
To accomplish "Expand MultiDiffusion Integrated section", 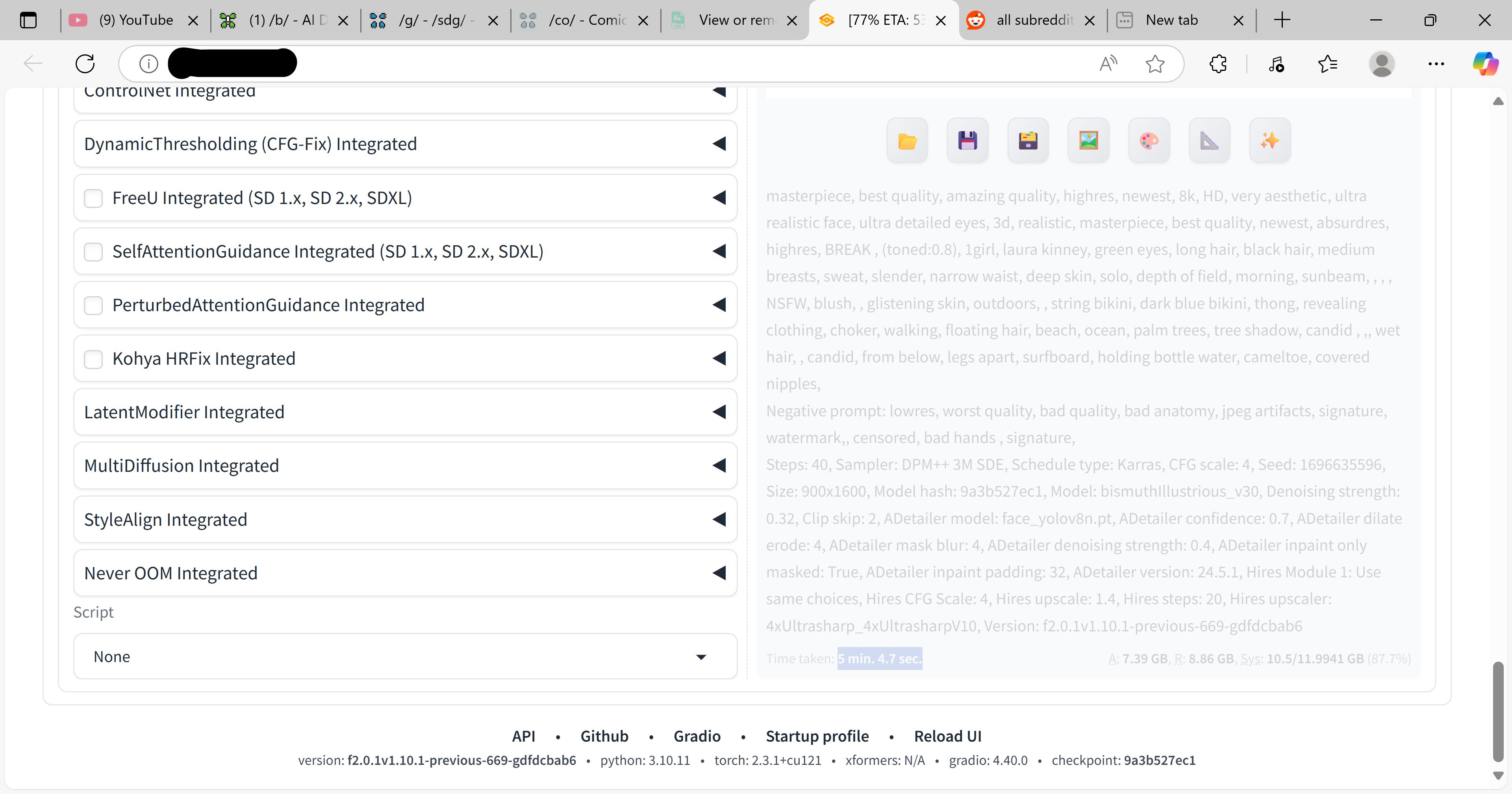I will point(405,466).
